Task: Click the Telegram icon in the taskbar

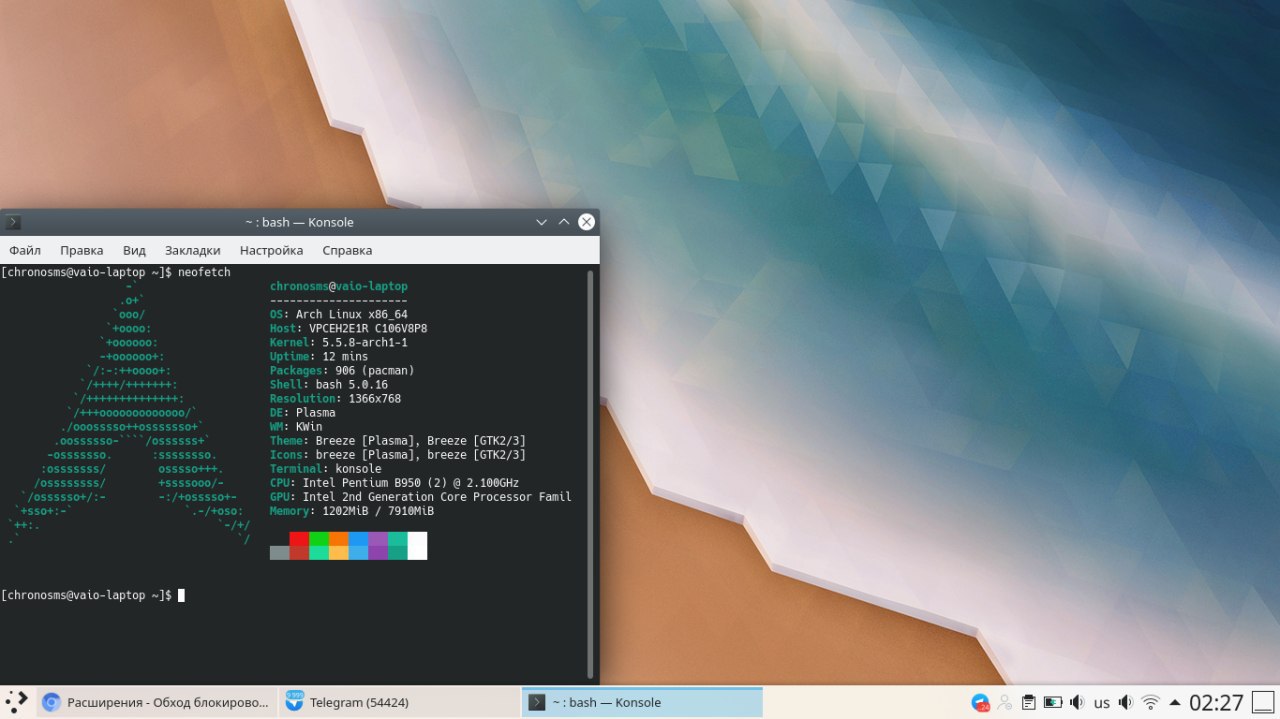Action: 294,702
